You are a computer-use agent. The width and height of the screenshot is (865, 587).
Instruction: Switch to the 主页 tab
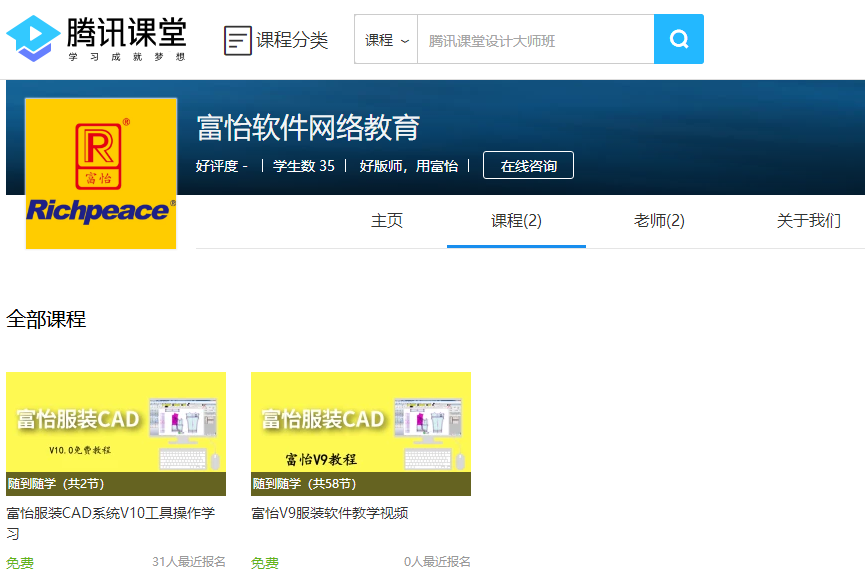(x=387, y=222)
